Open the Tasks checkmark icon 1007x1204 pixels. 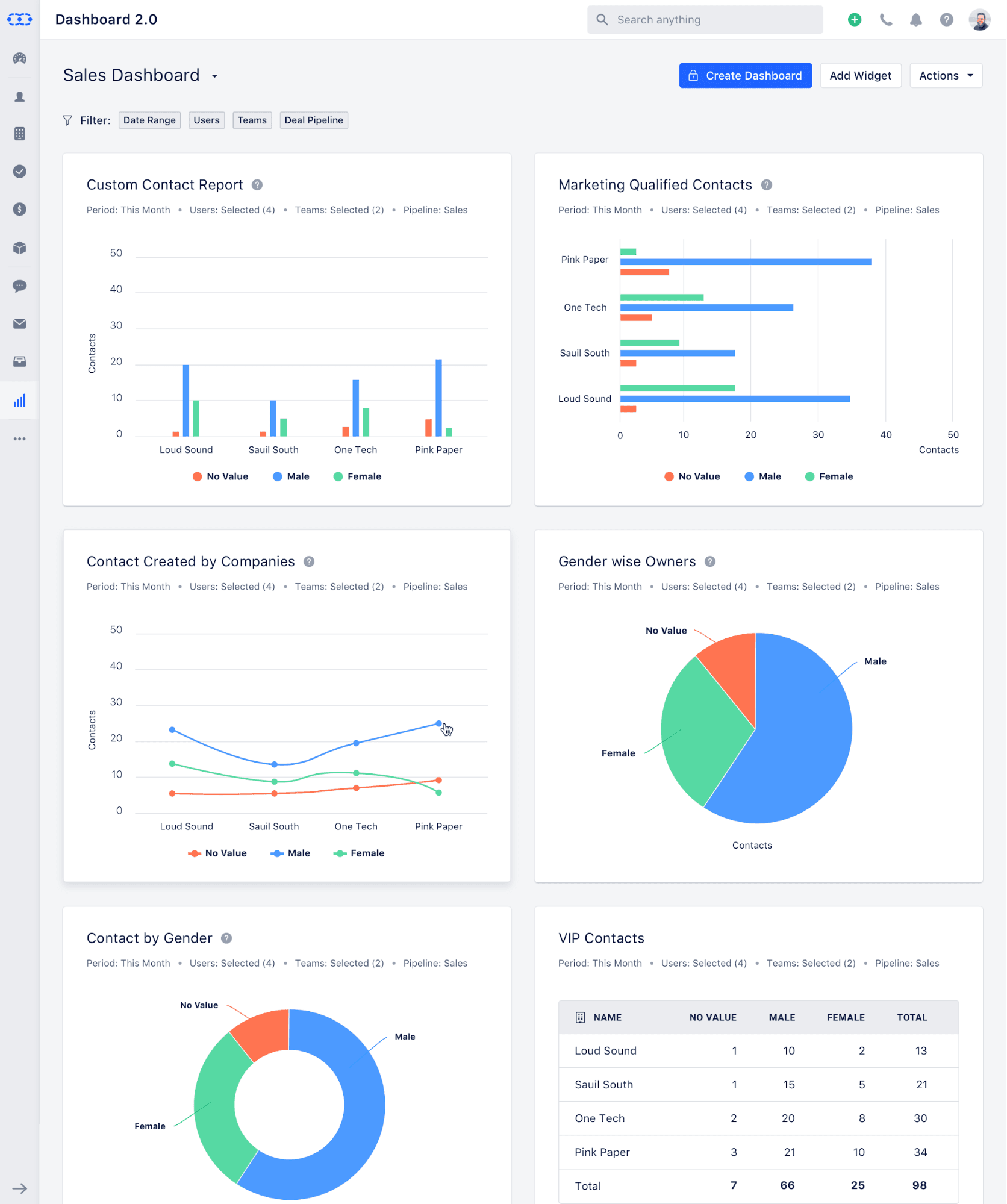(x=19, y=172)
